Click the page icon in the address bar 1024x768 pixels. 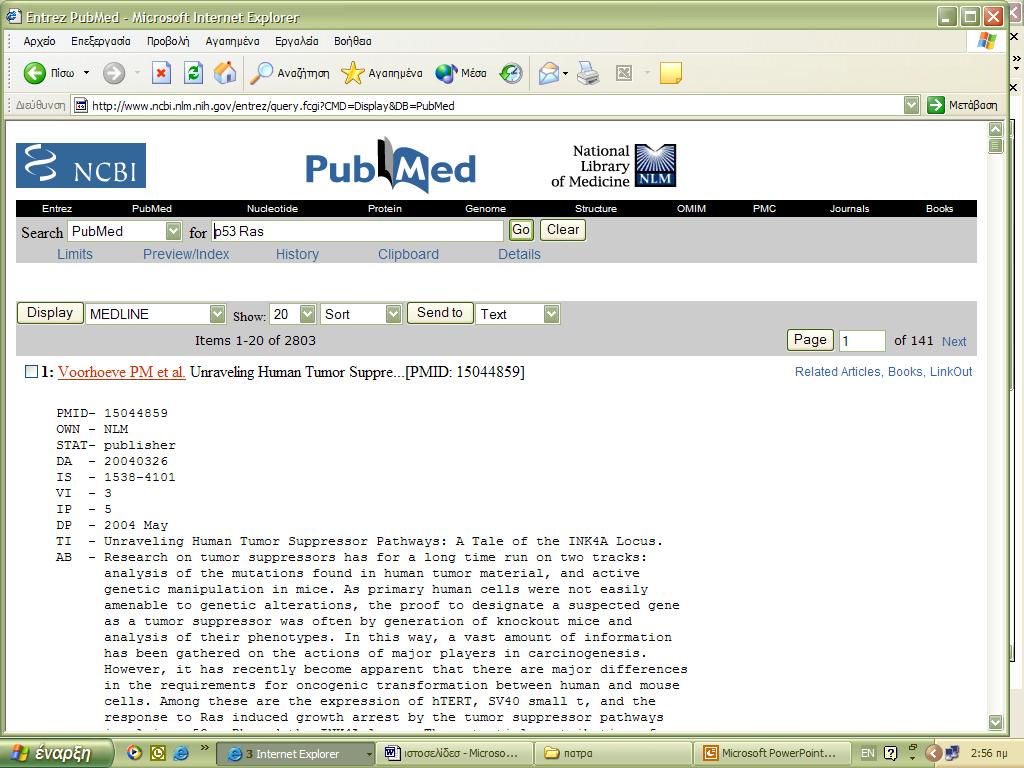click(x=80, y=105)
